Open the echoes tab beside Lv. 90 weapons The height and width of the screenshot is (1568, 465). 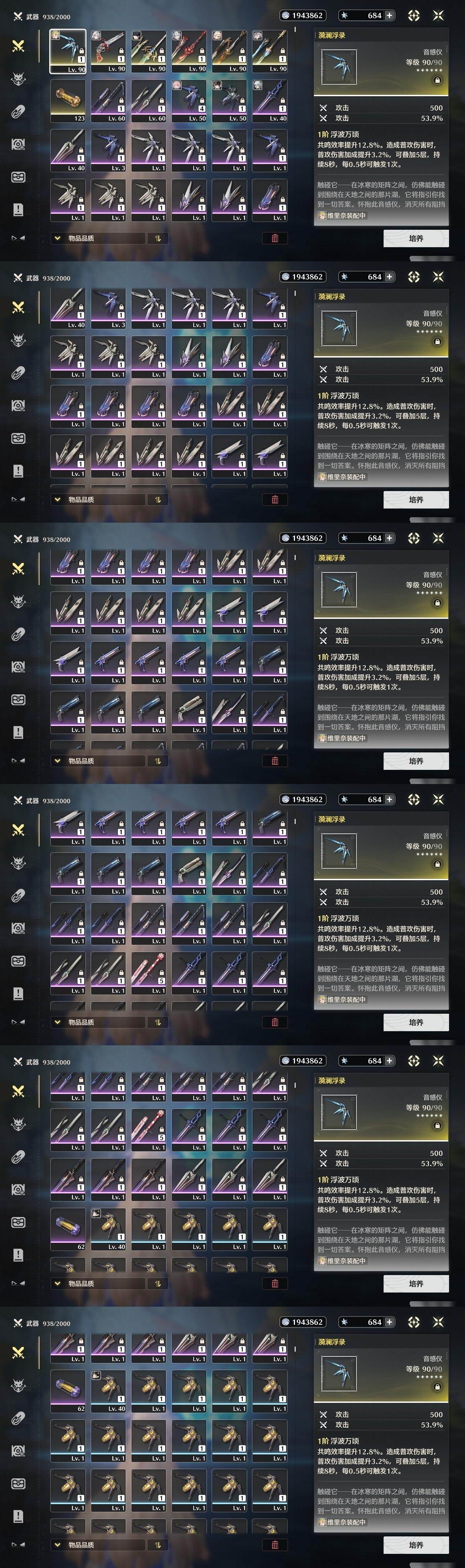[x=18, y=79]
